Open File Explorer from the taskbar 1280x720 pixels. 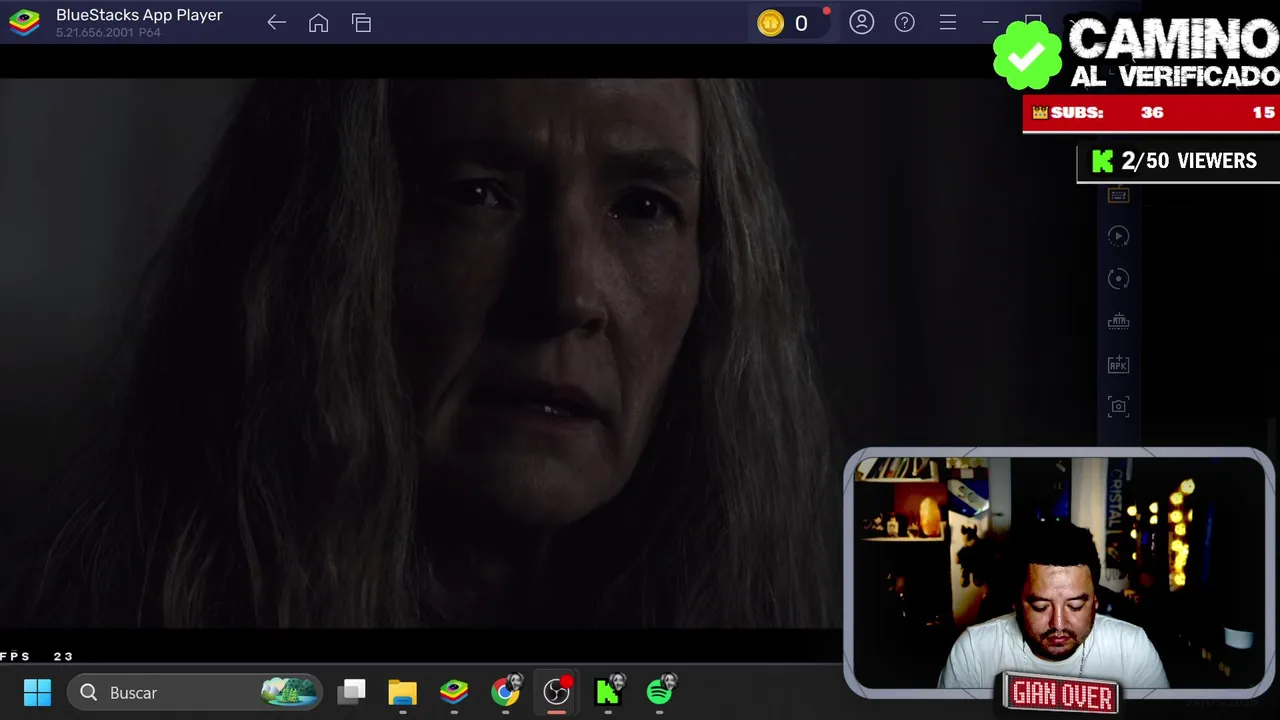403,692
